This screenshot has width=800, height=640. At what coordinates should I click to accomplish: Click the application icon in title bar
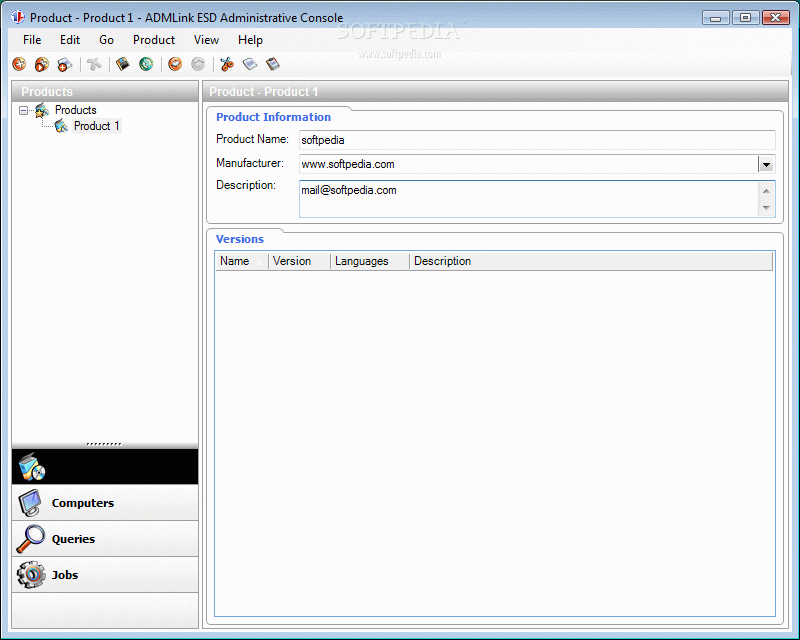[18, 17]
